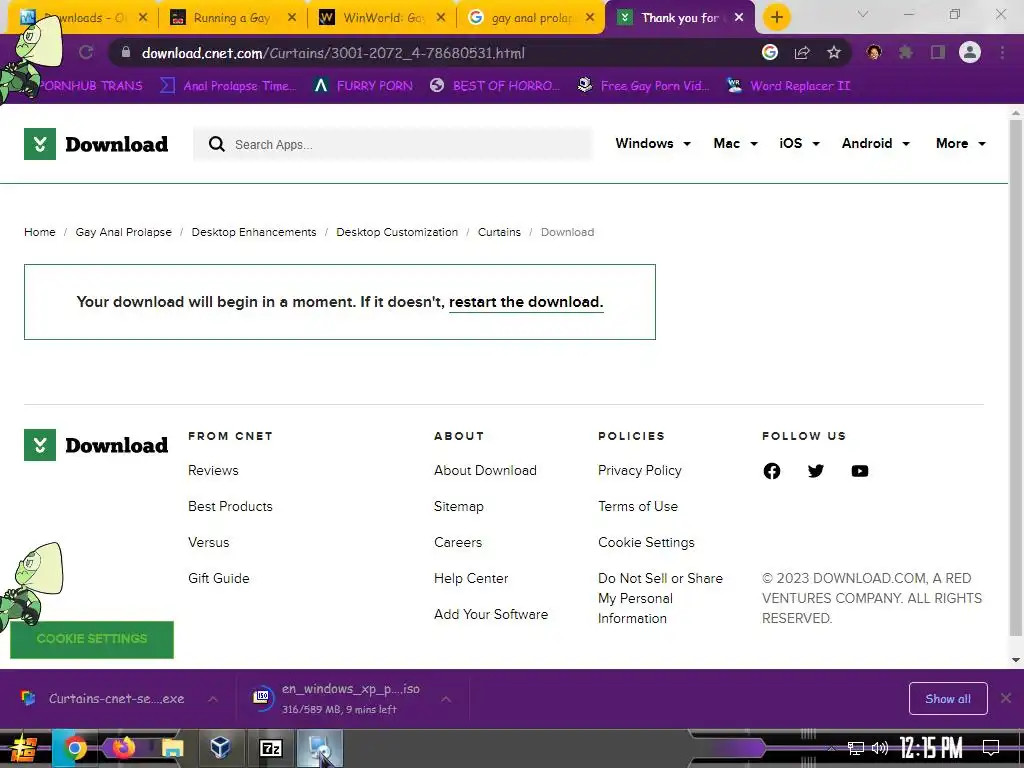Open Terms of Use link
Viewport: 1024px width, 768px height.
coord(637,506)
